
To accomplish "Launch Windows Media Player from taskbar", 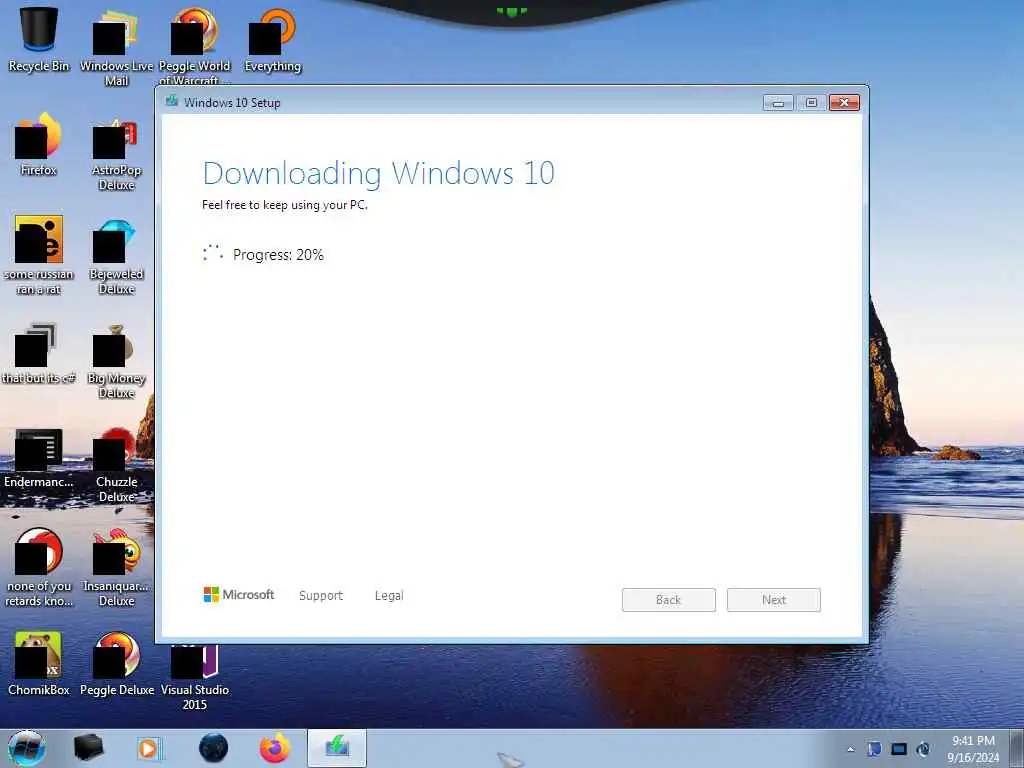I will (x=150, y=748).
